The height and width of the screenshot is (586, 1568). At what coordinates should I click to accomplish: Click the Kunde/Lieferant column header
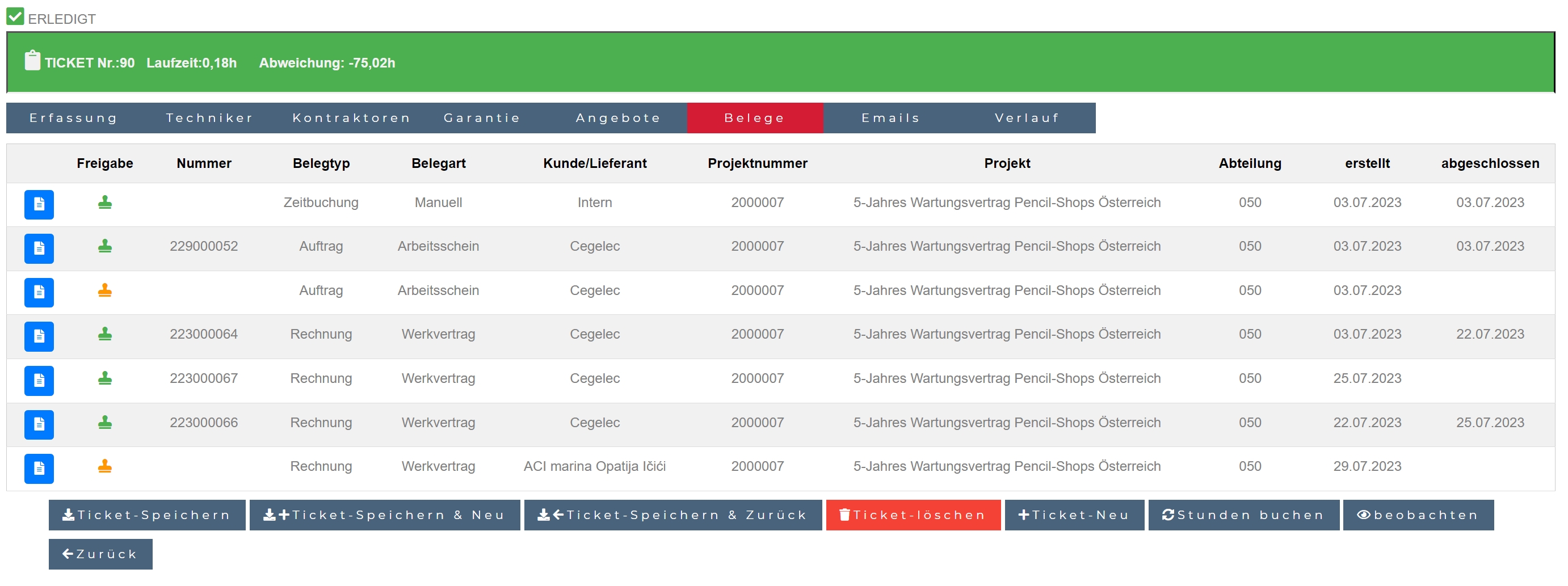pyautogui.click(x=595, y=163)
